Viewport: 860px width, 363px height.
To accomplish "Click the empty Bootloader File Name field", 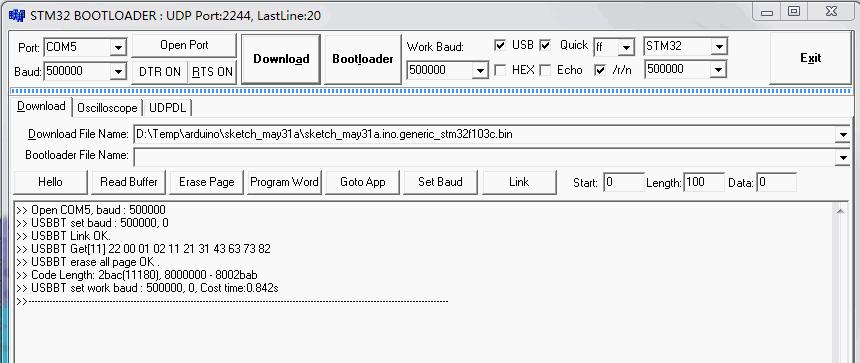I will (x=484, y=157).
